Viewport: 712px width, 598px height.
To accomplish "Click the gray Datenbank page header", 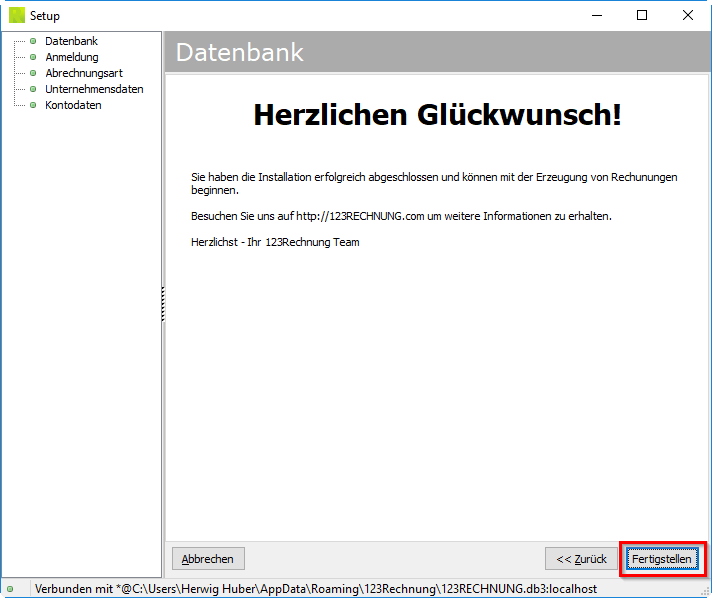I will pos(437,52).
